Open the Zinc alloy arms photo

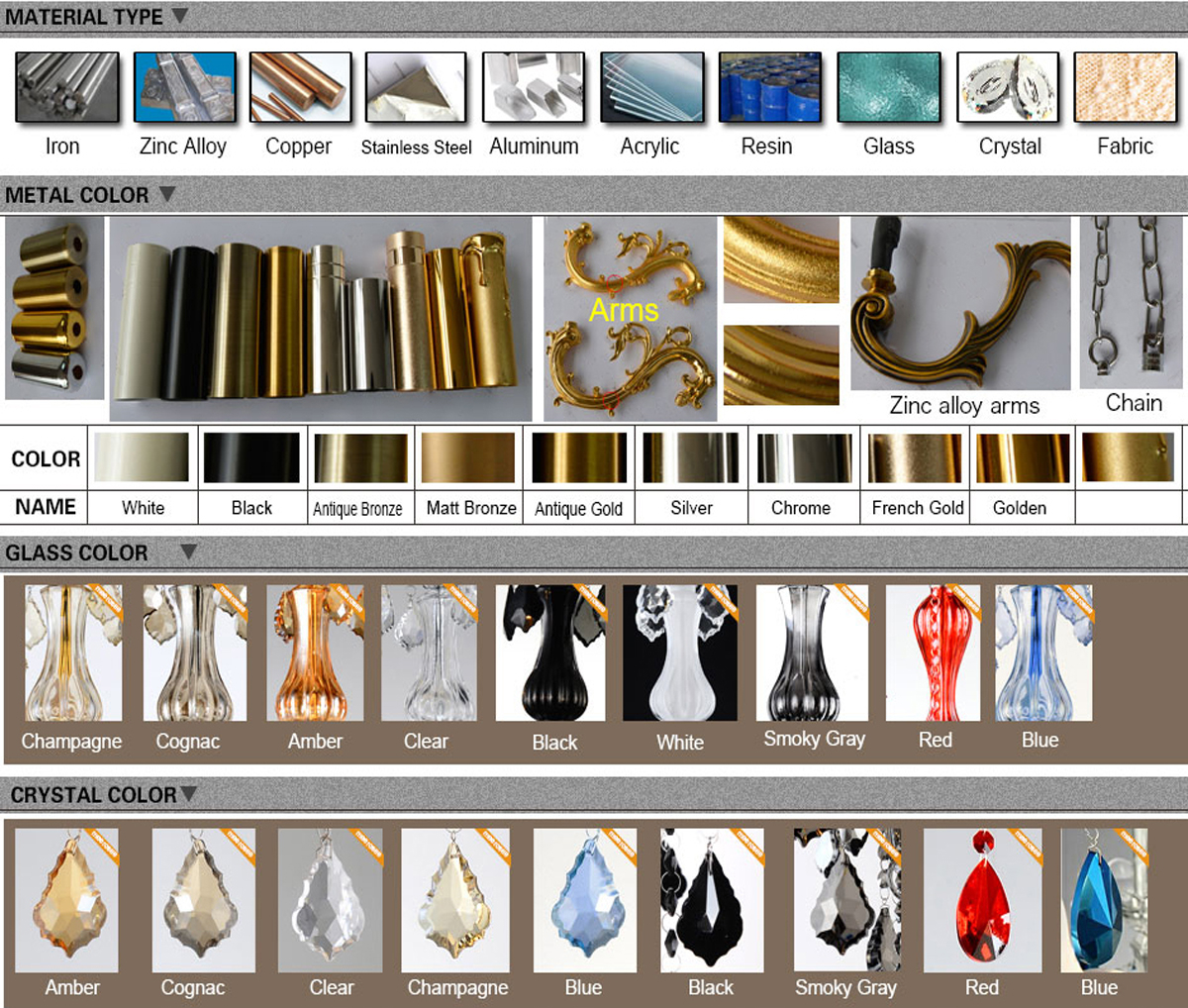(960, 305)
